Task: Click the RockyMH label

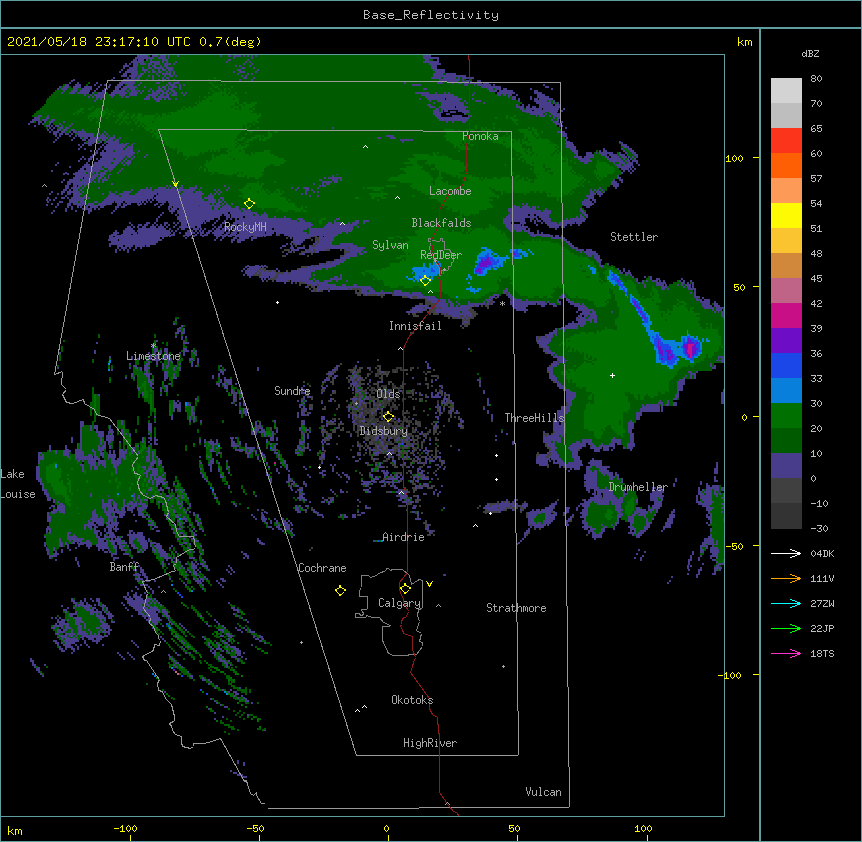Action: [x=245, y=227]
